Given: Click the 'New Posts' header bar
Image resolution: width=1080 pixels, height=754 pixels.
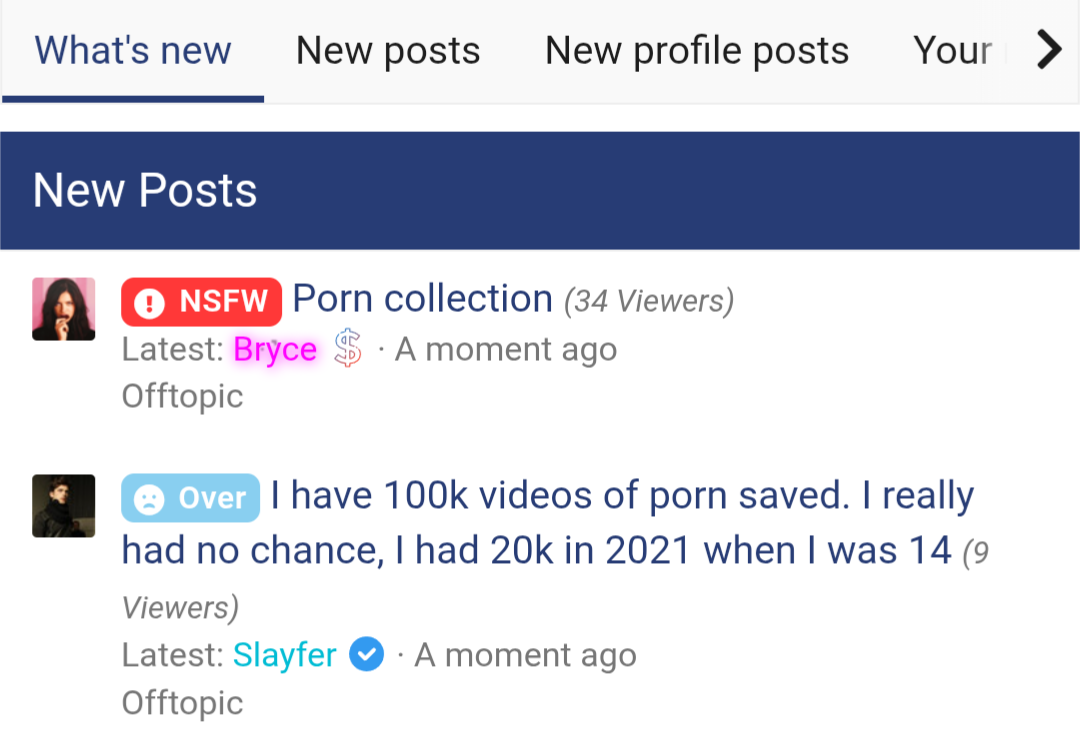Looking at the screenshot, I should [x=144, y=189].
